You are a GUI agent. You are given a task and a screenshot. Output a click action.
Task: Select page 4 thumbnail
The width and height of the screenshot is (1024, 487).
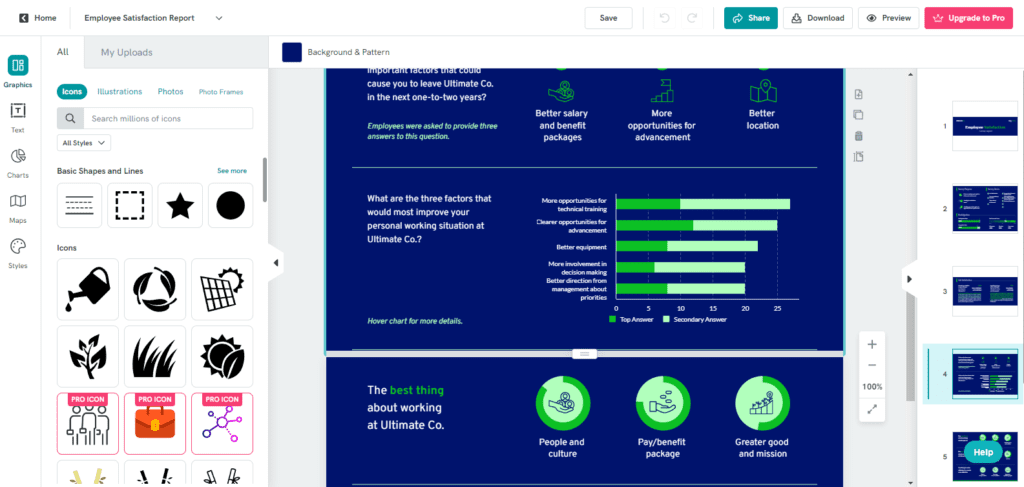985,374
